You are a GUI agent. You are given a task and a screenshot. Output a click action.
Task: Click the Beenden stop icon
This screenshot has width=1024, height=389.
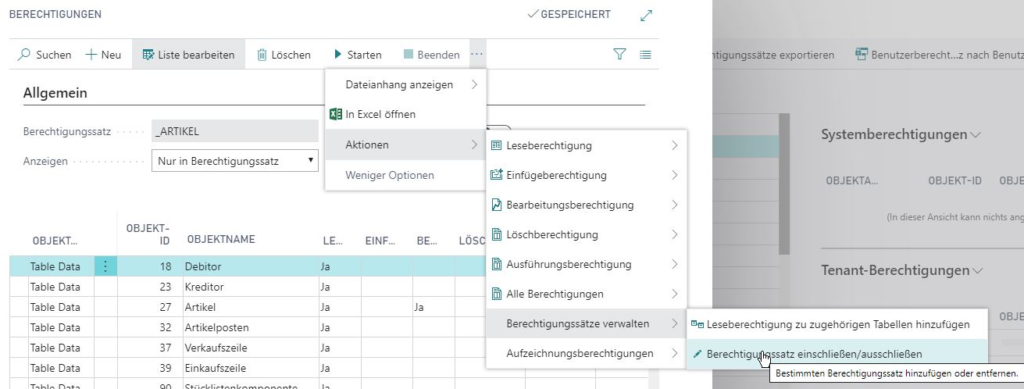coord(408,54)
